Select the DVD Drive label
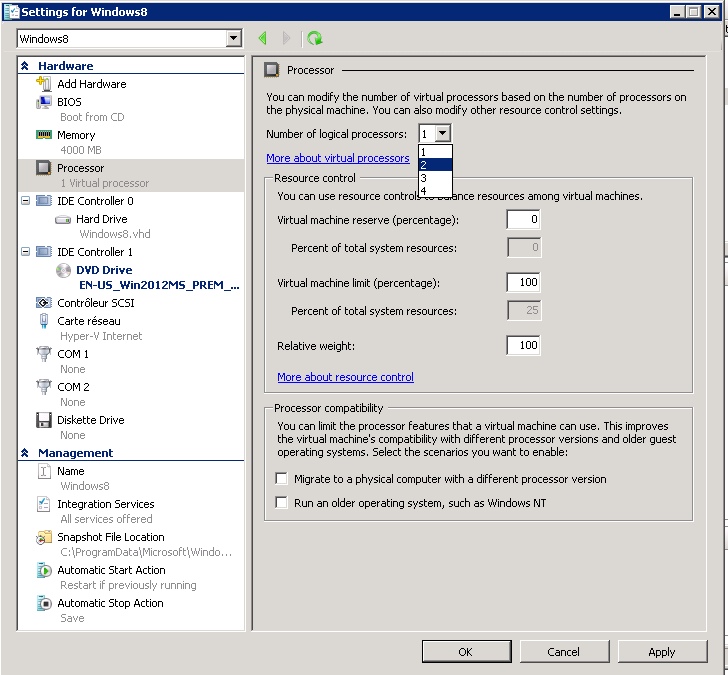 tap(104, 270)
